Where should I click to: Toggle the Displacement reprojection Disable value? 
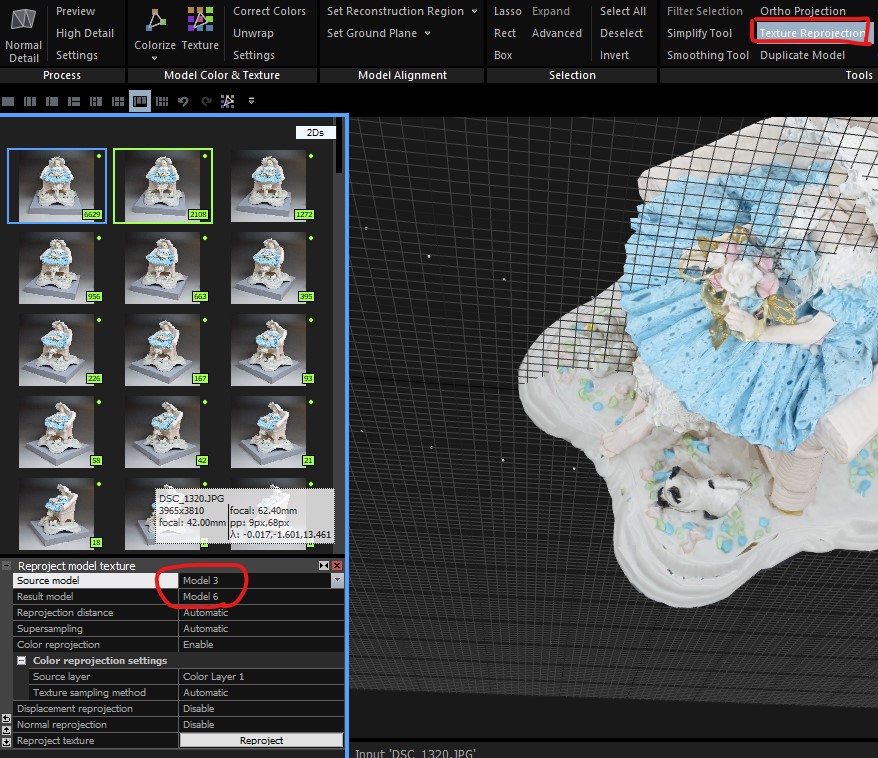tap(260, 709)
